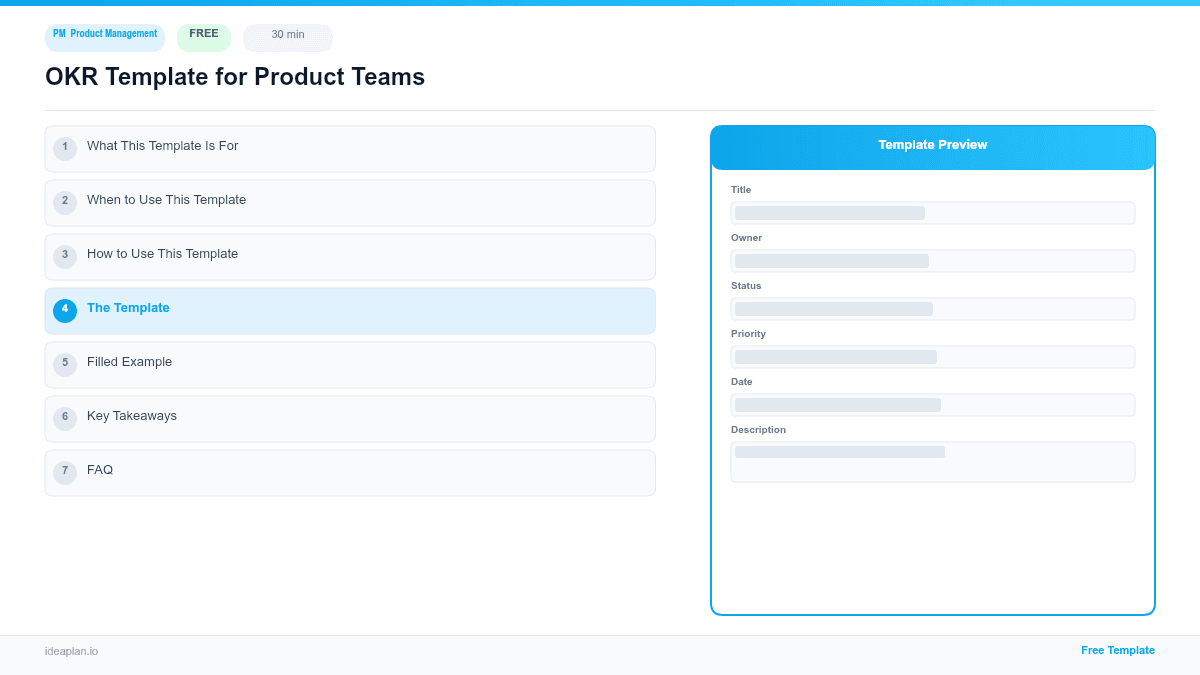The image size is (1200, 675).
Task: Click the highlighted step 4 blue circle
Action: click(x=65, y=310)
